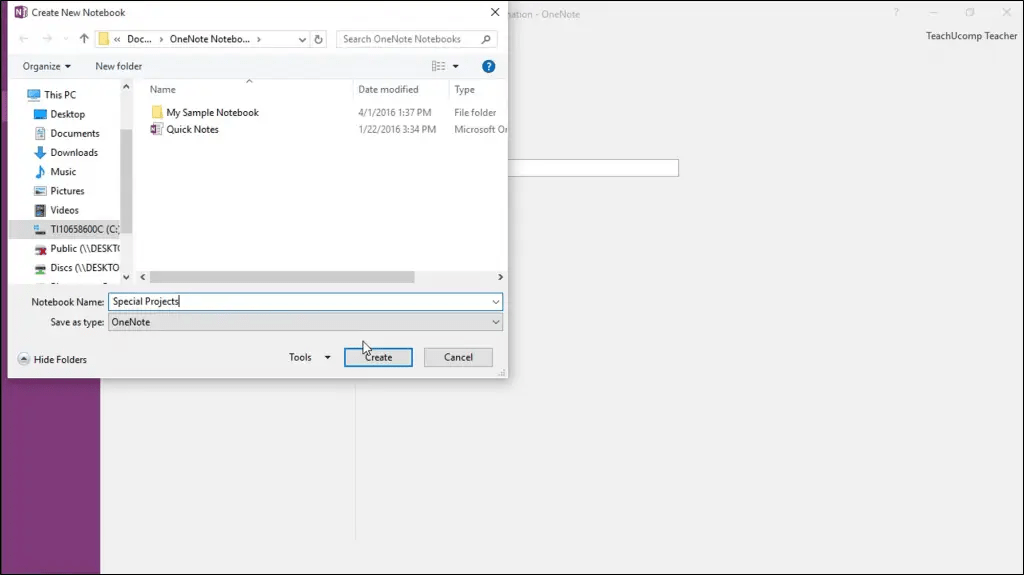The height and width of the screenshot is (575, 1024).
Task: Go up one folder level
Action: pyautogui.click(x=84, y=39)
